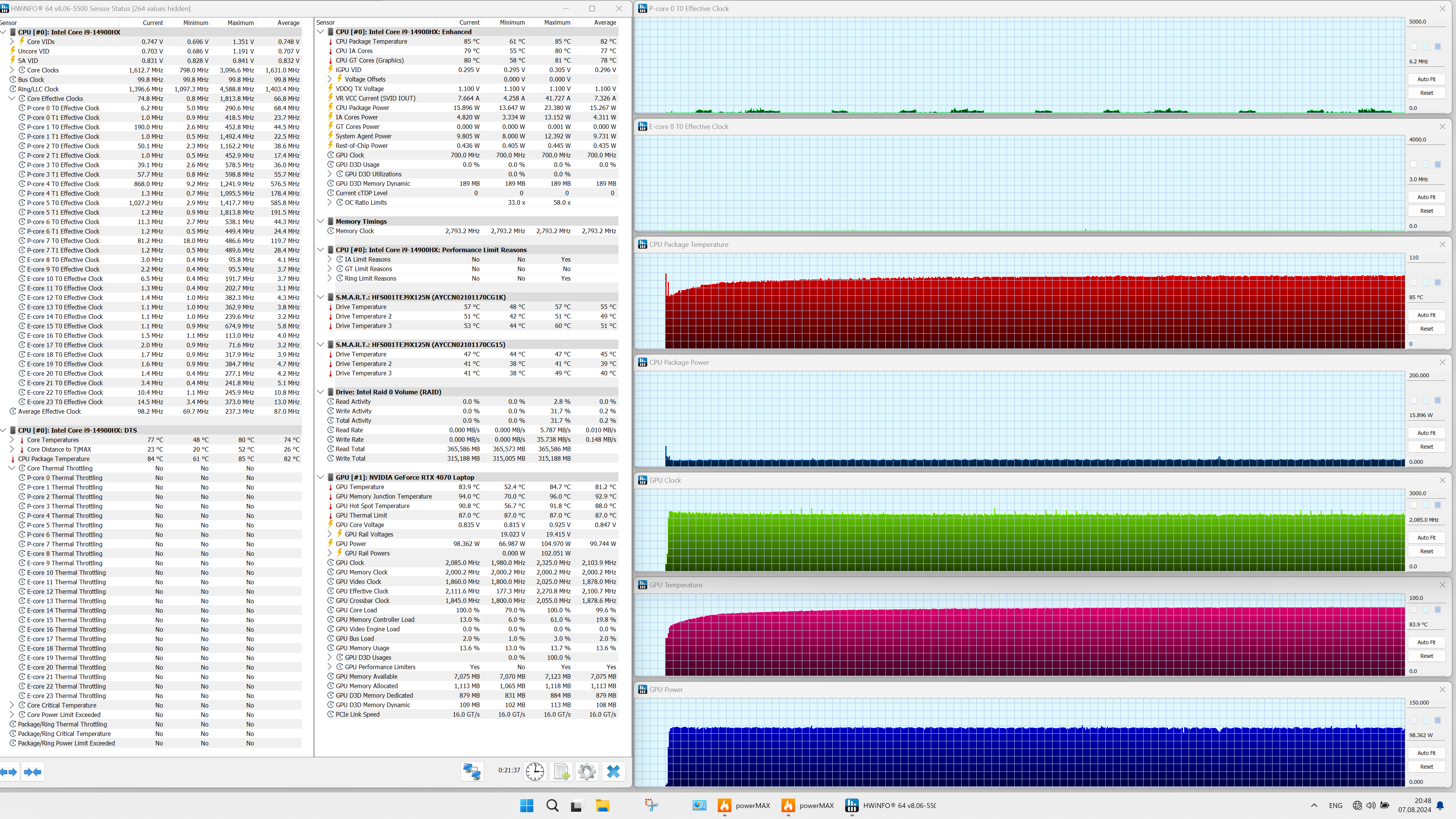Expand the Core Temperatures group
Screen dimensions: 1456x819
pos(12,440)
